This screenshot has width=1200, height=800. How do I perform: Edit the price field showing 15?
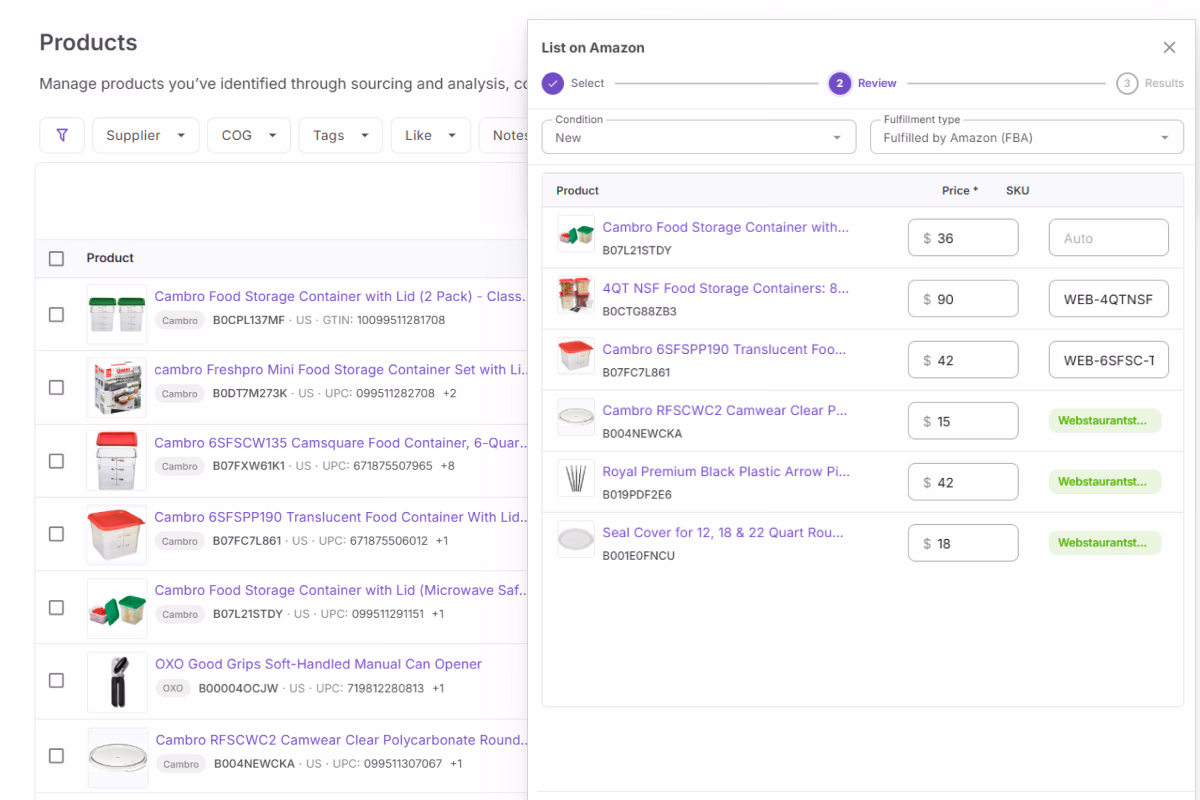point(963,421)
